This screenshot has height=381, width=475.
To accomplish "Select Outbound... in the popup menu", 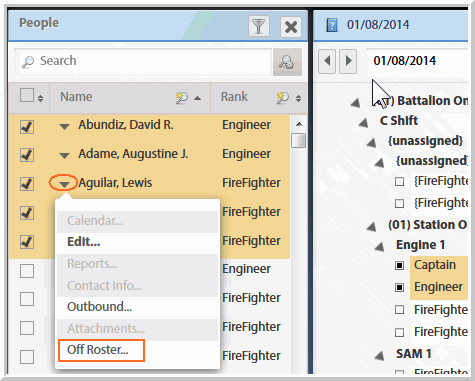I will (x=99, y=307).
